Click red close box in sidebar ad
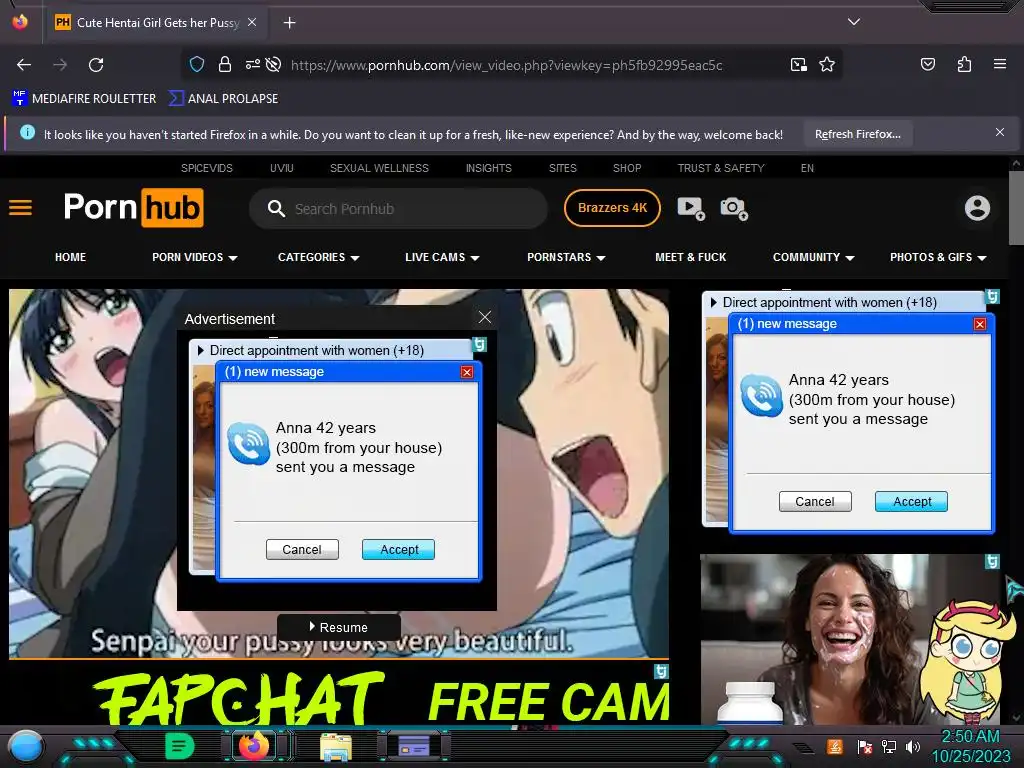 click(980, 324)
